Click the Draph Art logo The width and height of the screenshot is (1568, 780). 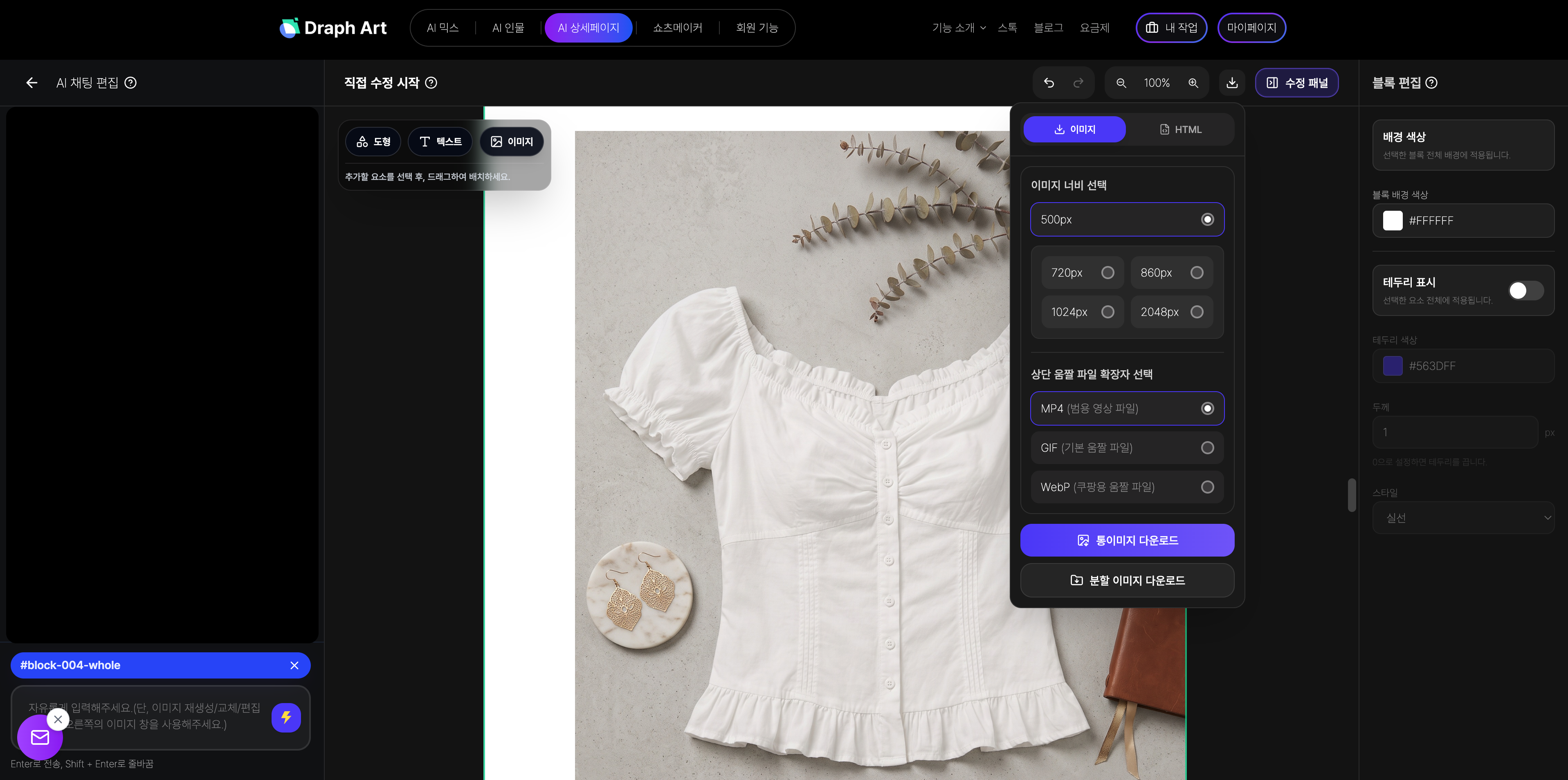[333, 28]
